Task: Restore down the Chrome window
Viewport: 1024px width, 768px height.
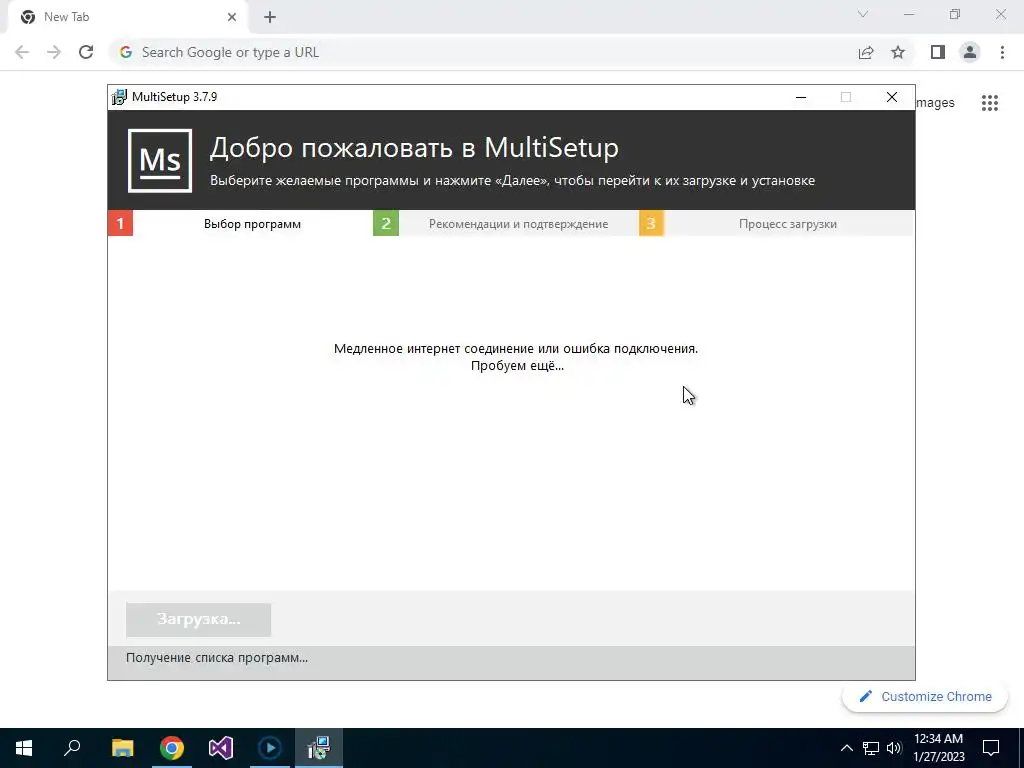Action: pos(955,14)
